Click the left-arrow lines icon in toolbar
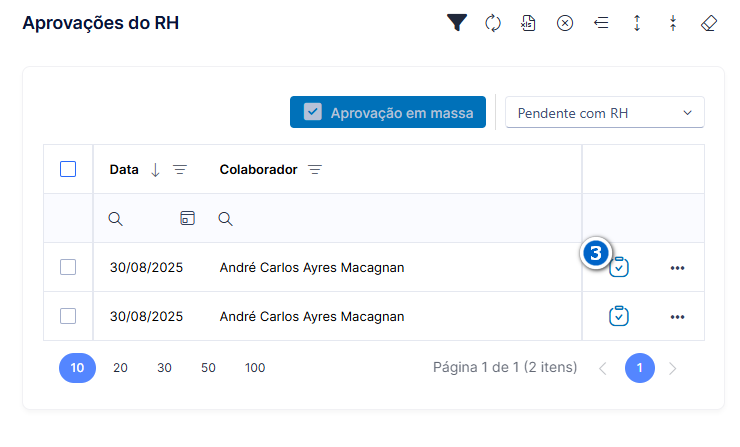Image resolution: width=740 pixels, height=447 pixels. (601, 23)
